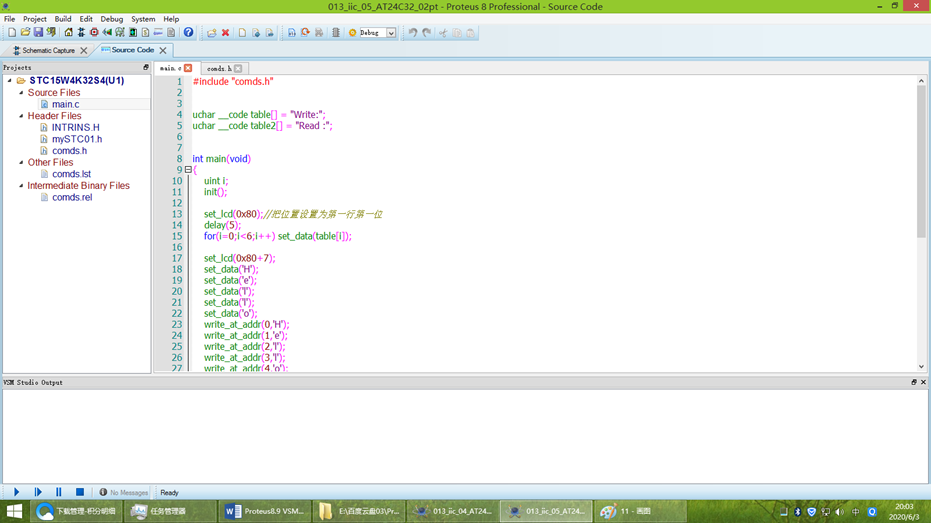931x524 pixels.
Task: Collapse the Header Files tree node
Action: [x=21, y=116]
